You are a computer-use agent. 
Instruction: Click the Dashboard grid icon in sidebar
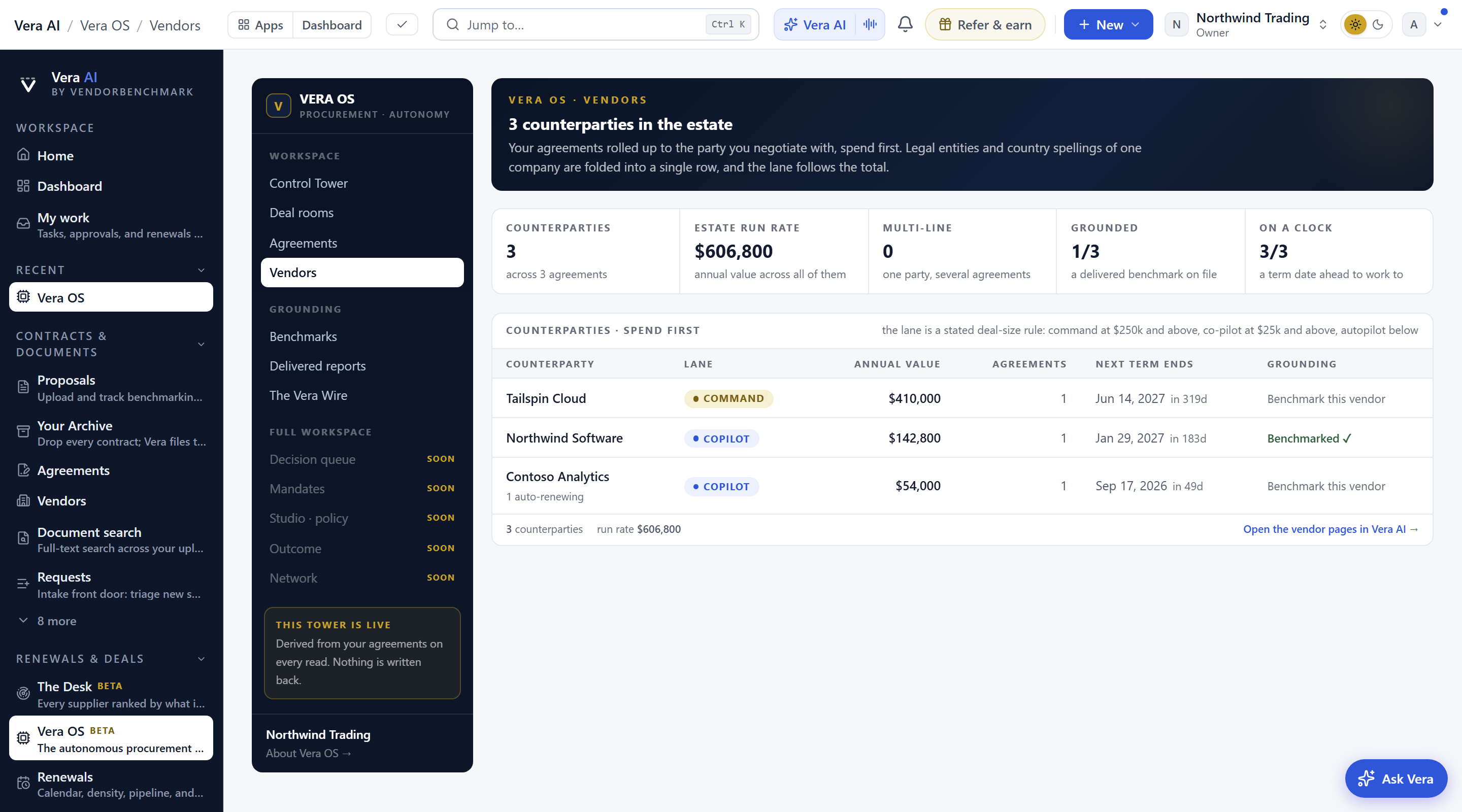[x=23, y=186]
